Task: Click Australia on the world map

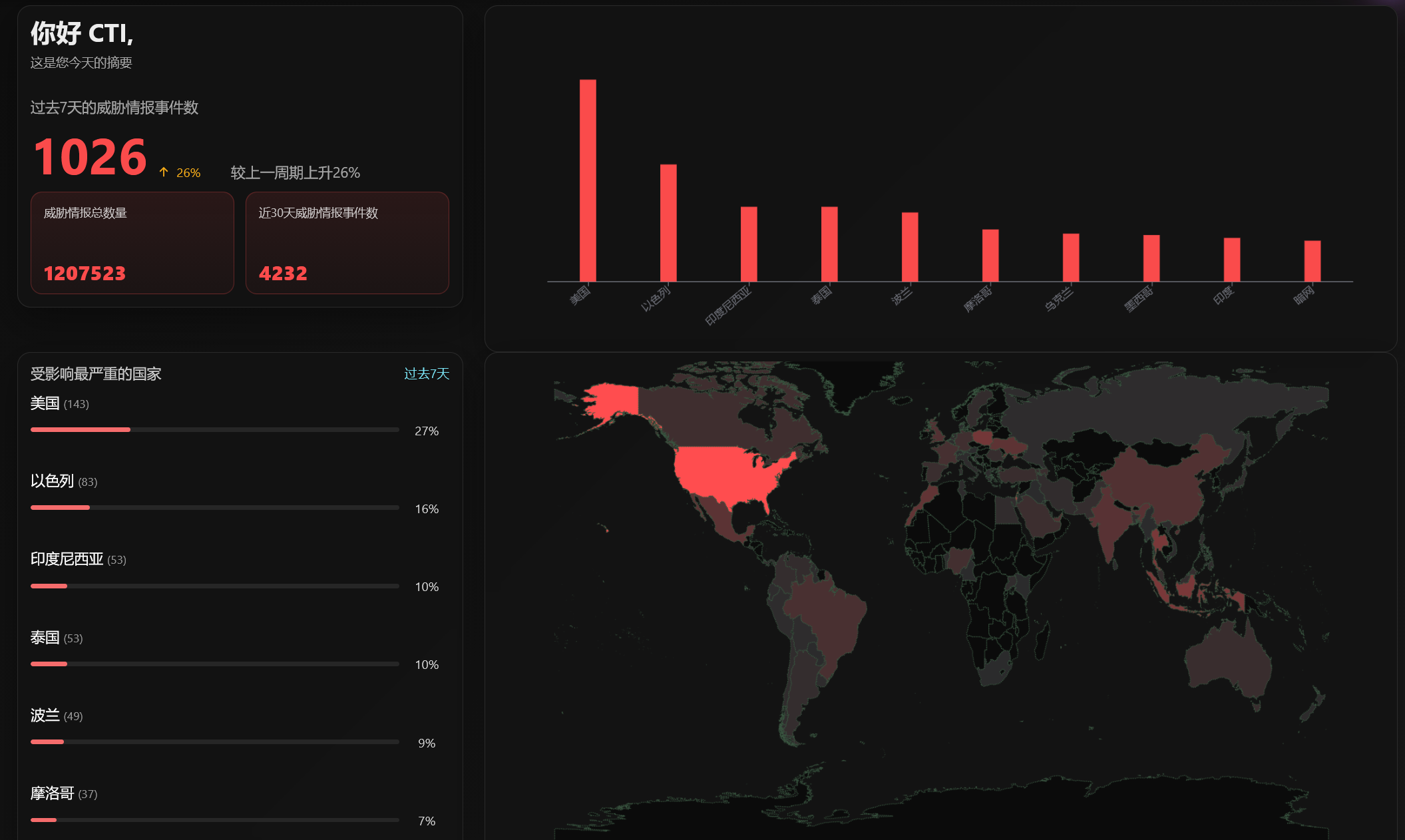Action: point(1228,660)
